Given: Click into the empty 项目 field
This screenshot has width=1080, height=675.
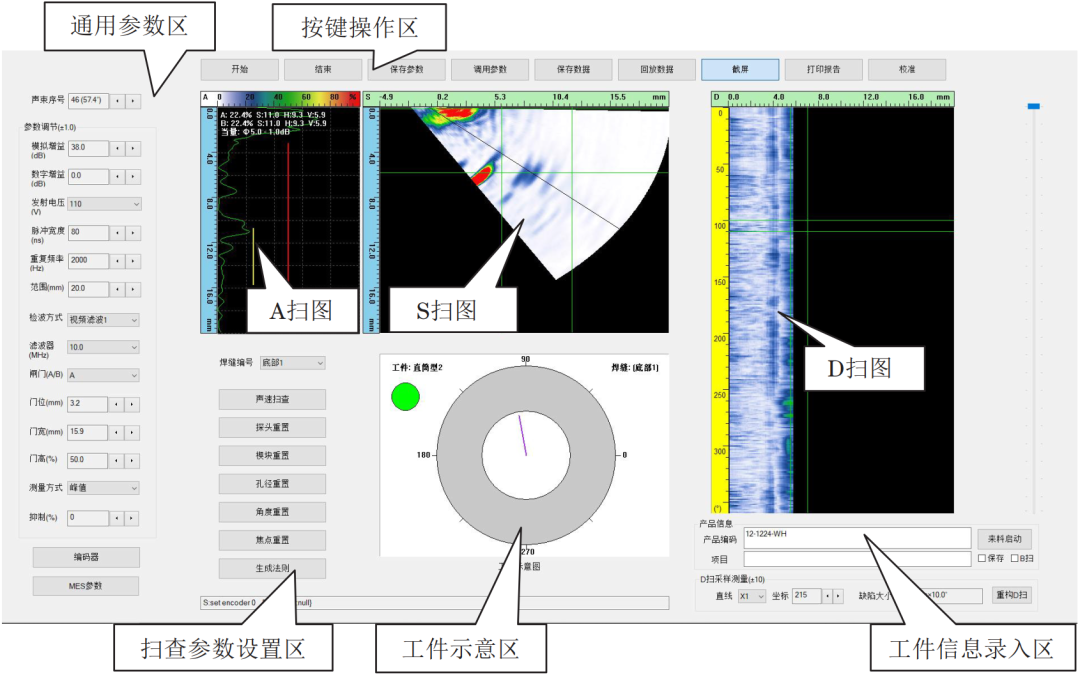Looking at the screenshot, I should 857,559.
